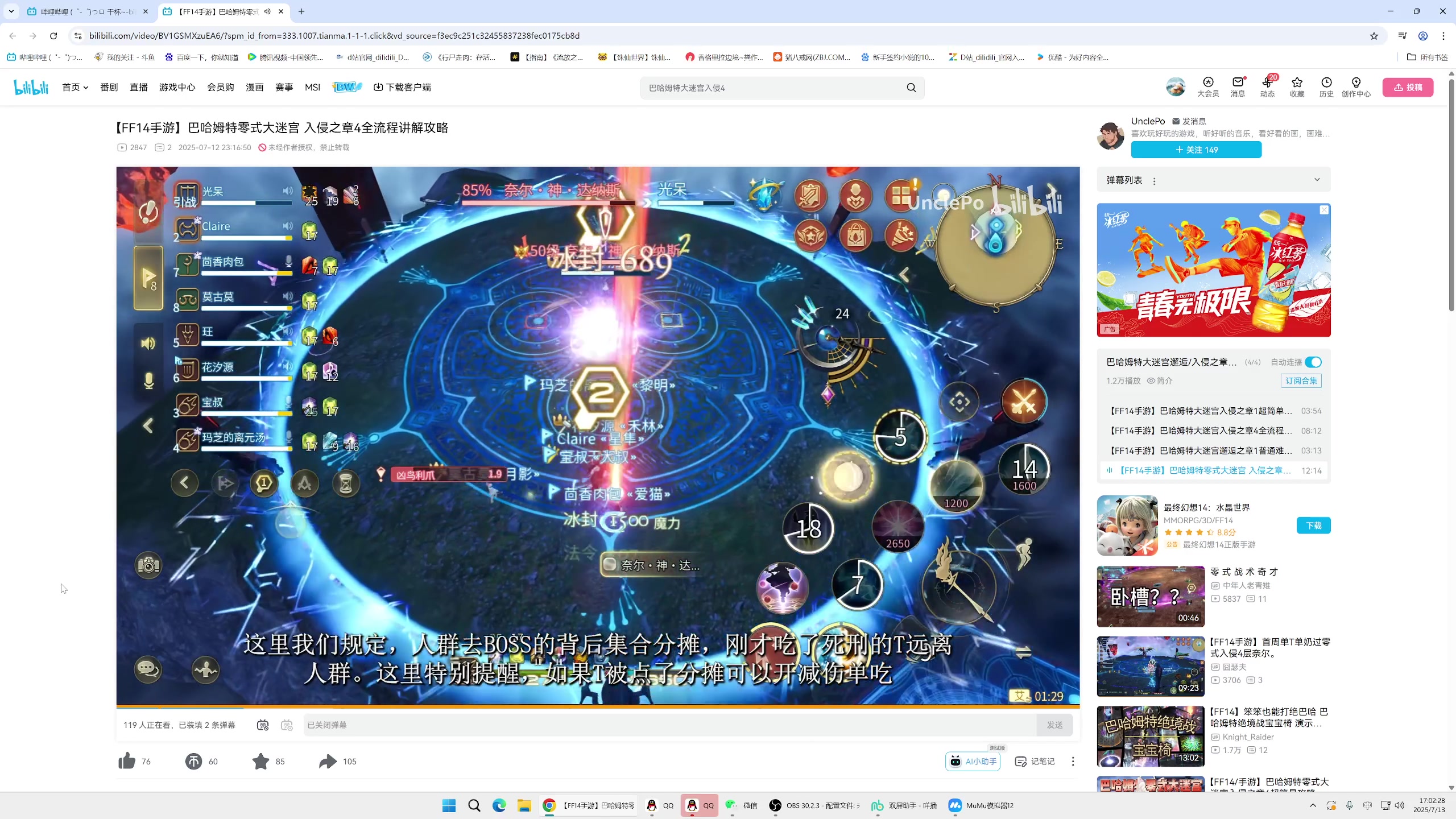The height and width of the screenshot is (819, 1456).
Task: Expand the 弹幕列表 panel
Action: point(1317,180)
